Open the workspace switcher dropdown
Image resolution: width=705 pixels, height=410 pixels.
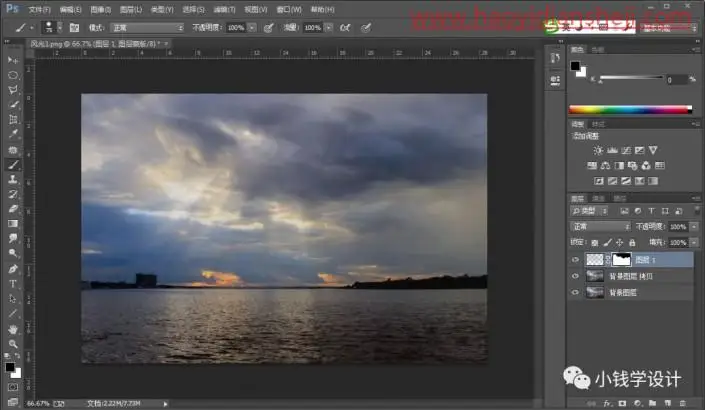(x=669, y=28)
